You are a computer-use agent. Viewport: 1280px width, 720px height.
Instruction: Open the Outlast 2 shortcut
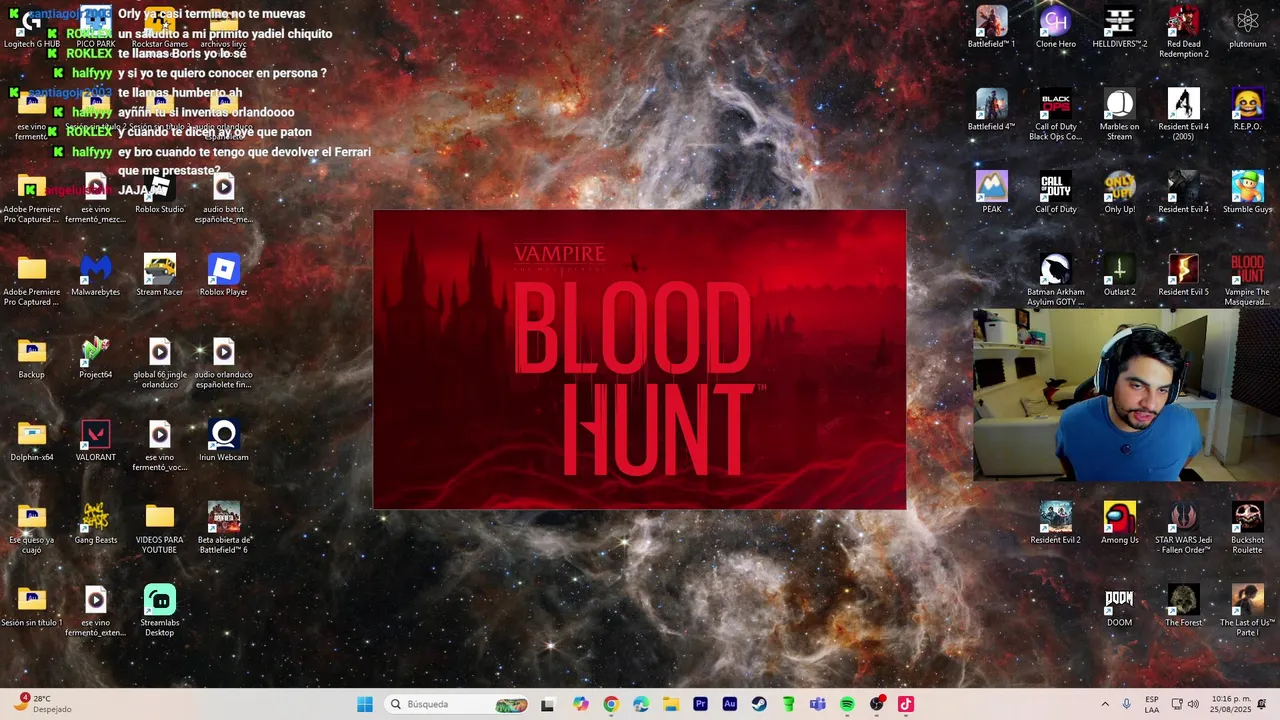tap(1119, 275)
